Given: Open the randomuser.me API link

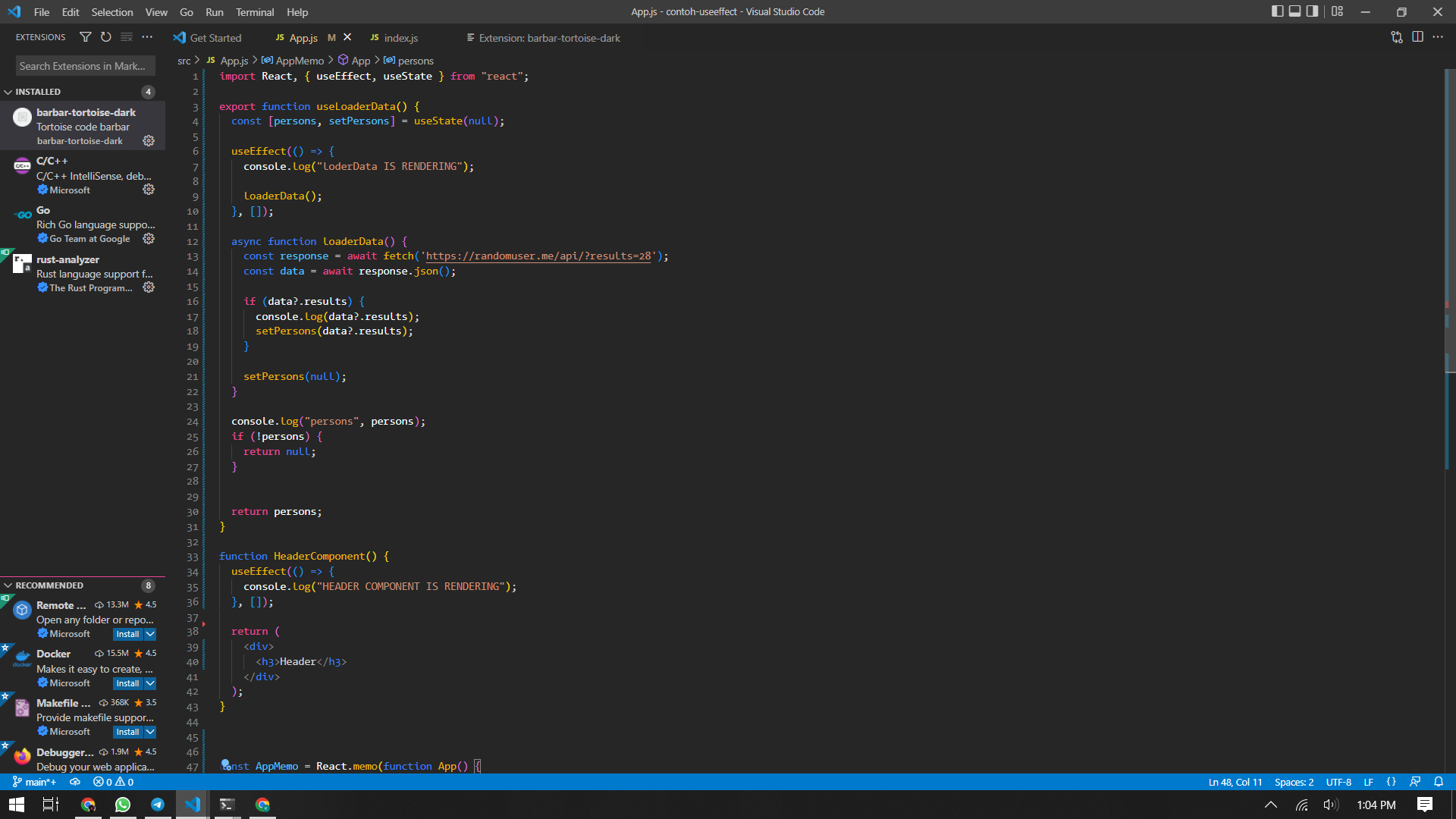Looking at the screenshot, I should pyautogui.click(x=538, y=256).
